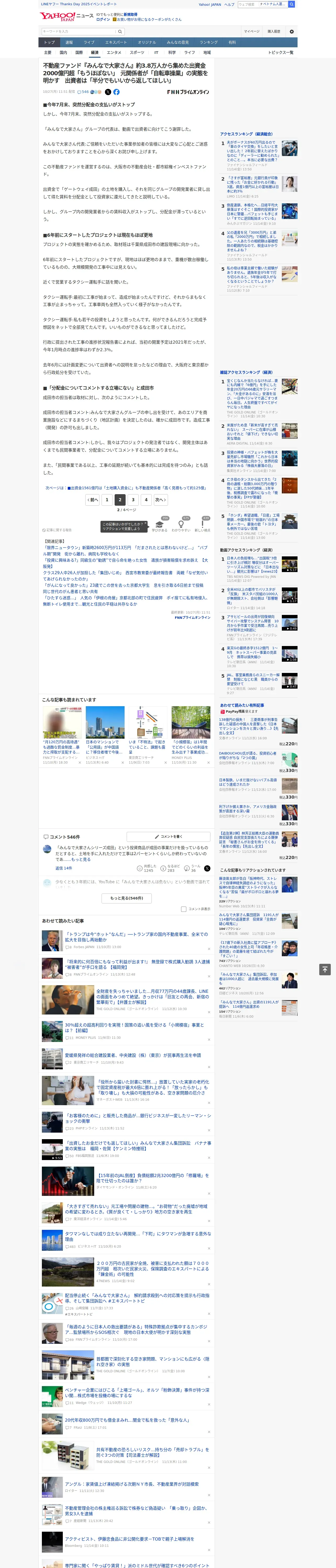Click back-to-top arrow button

(x=325, y=970)
